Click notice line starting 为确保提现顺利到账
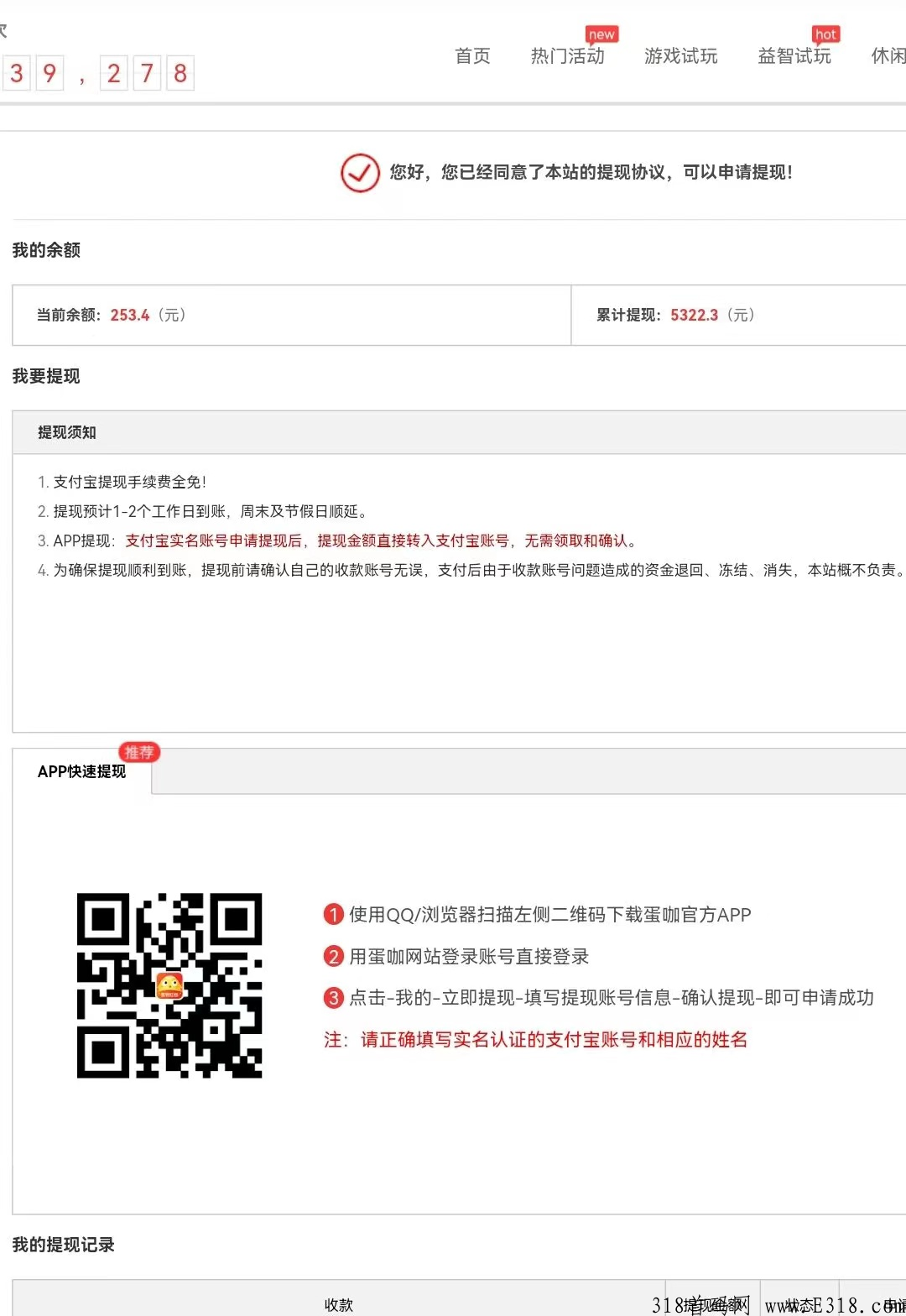The width and height of the screenshot is (906, 1316). (x=471, y=570)
